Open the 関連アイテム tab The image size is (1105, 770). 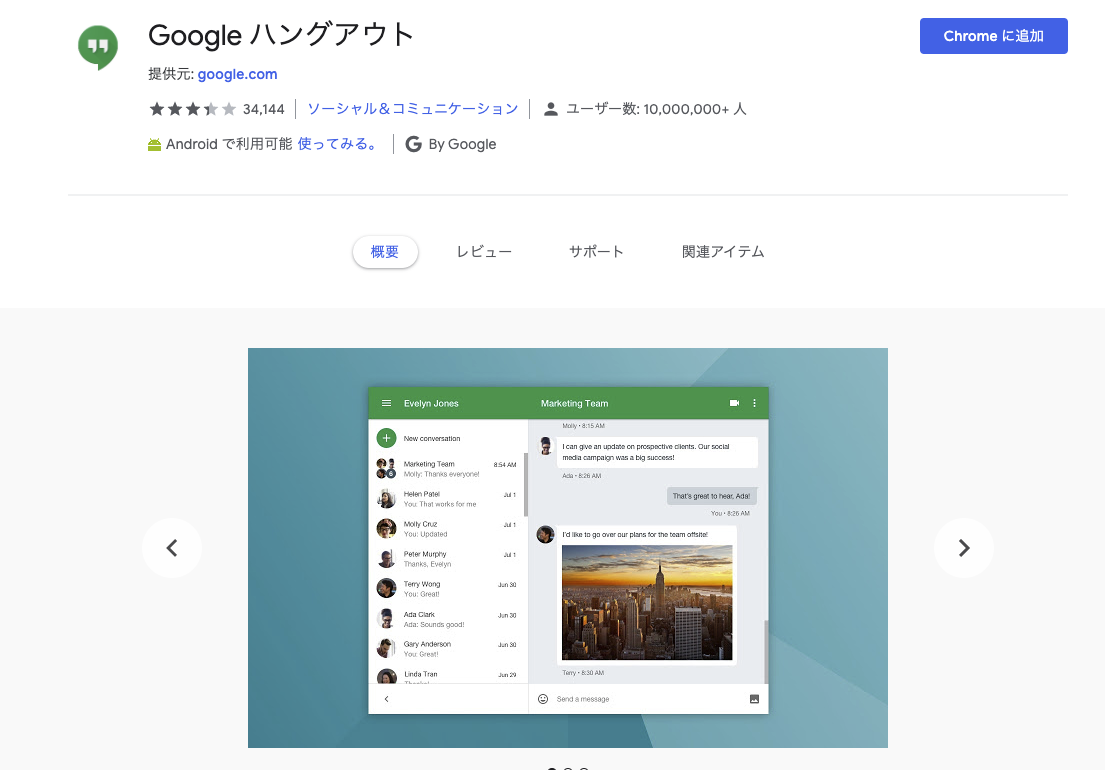pos(723,252)
